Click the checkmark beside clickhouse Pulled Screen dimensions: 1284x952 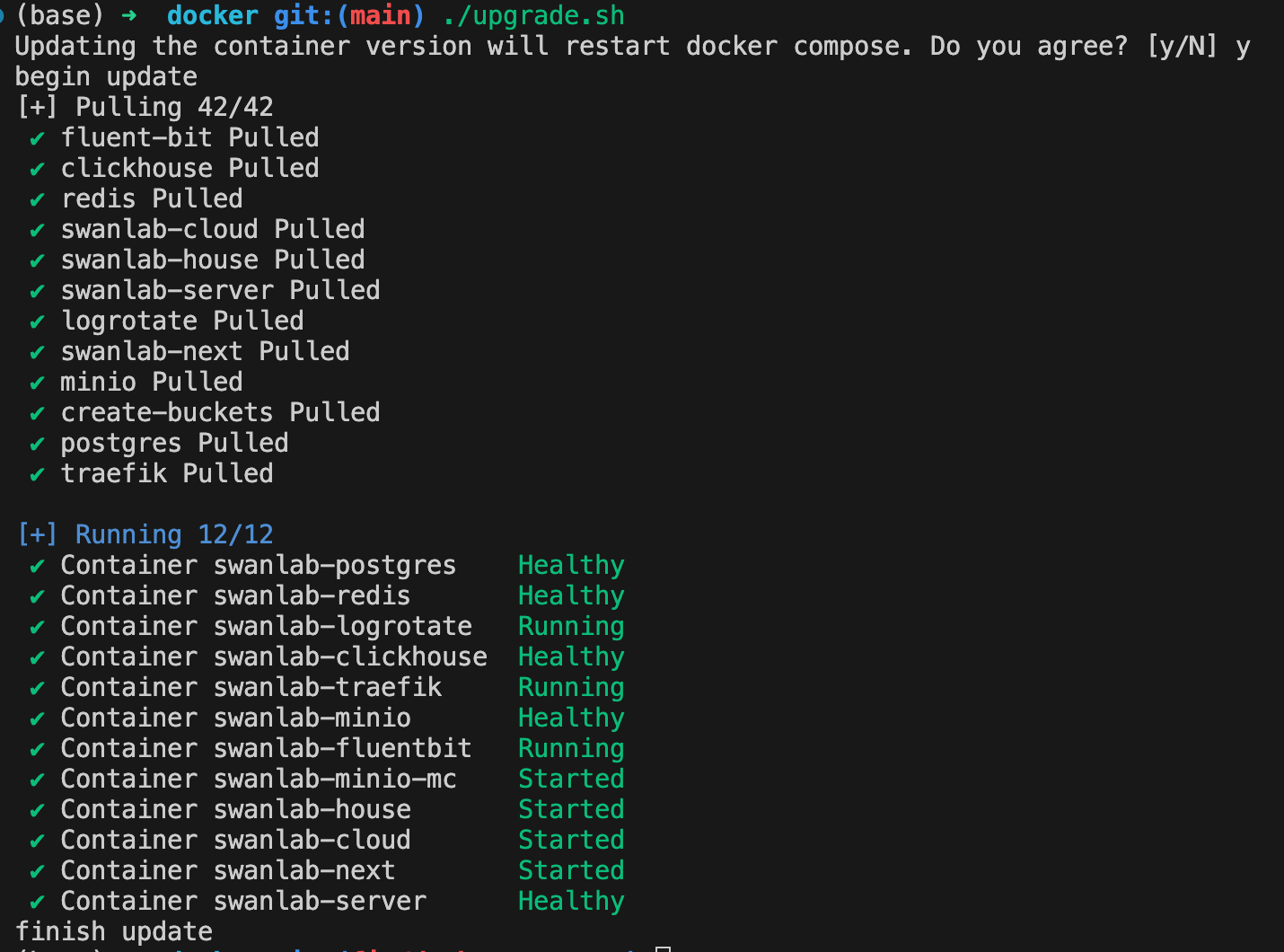pyautogui.click(x=38, y=170)
